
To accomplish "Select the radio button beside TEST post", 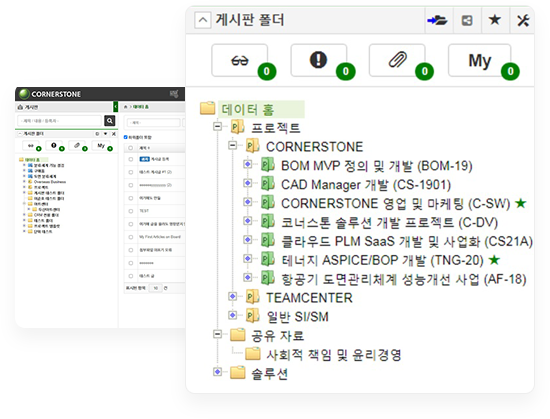I will click(x=131, y=211).
